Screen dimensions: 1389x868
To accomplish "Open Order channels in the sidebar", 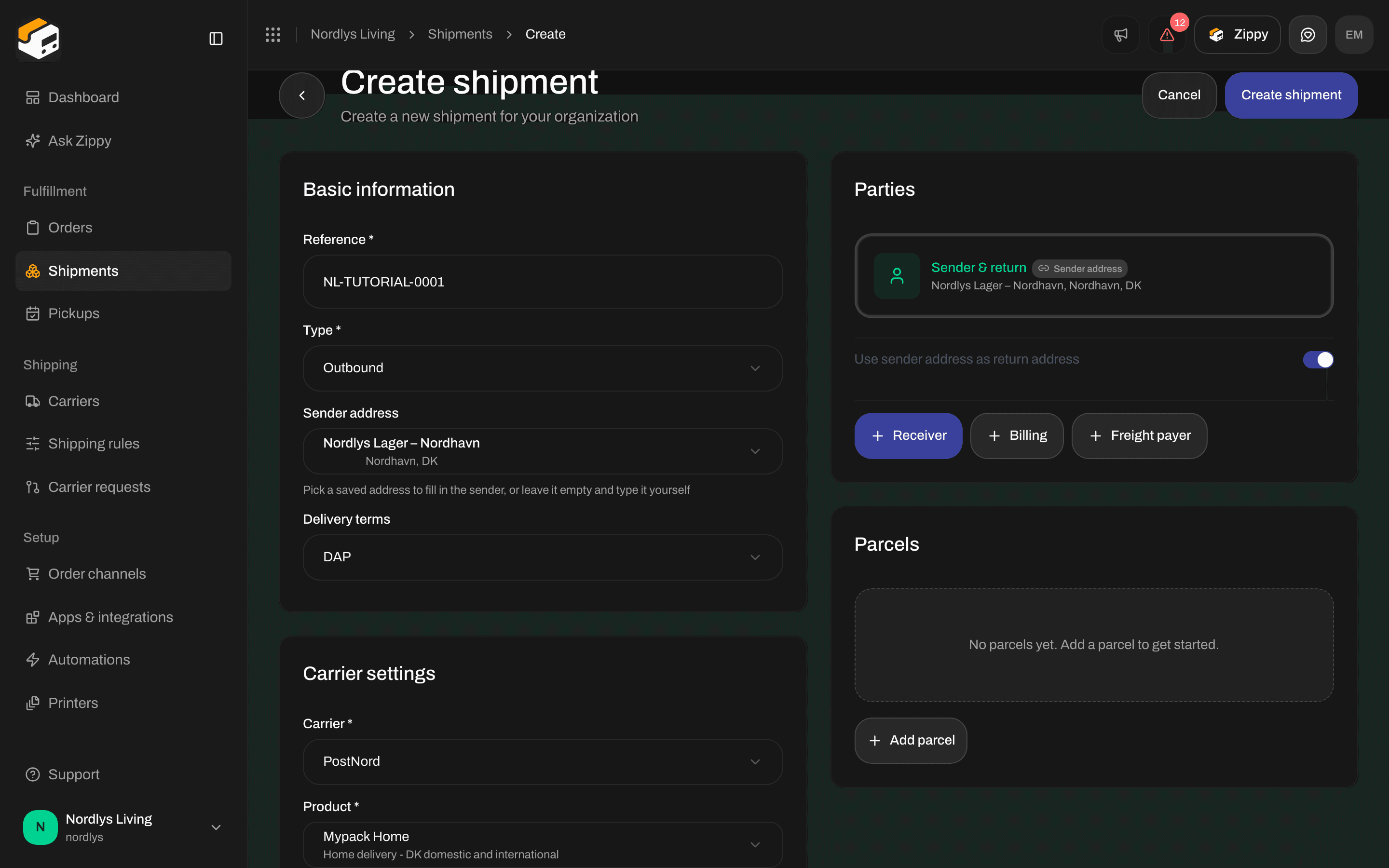I will [123, 573].
